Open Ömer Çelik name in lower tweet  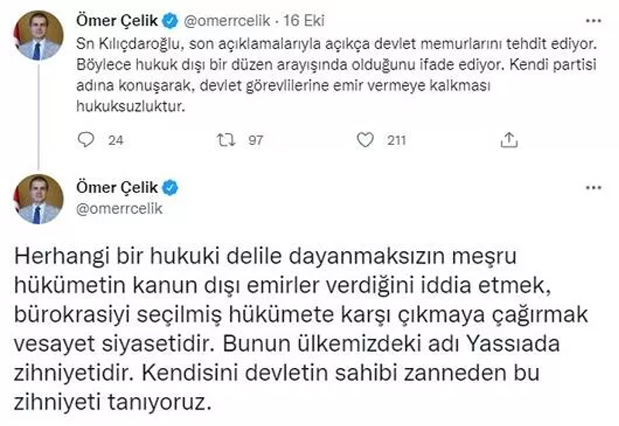[120, 188]
